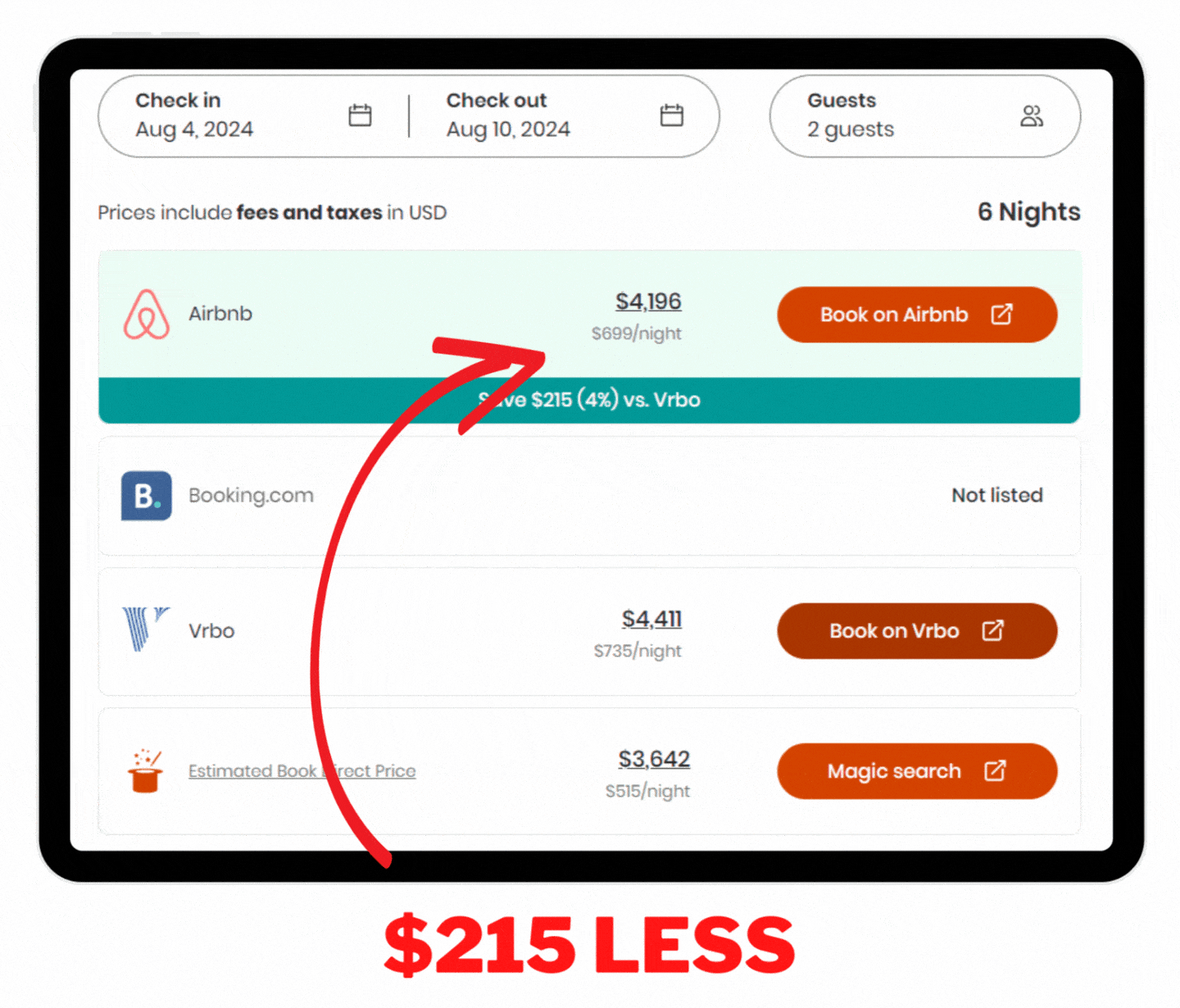The image size is (1180, 1008).
Task: Click the magic hat icon
Action: [146, 771]
